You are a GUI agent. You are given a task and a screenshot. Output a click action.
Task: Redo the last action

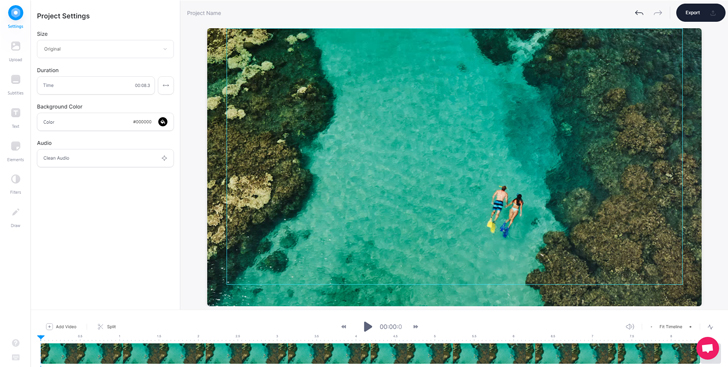pyautogui.click(x=657, y=13)
